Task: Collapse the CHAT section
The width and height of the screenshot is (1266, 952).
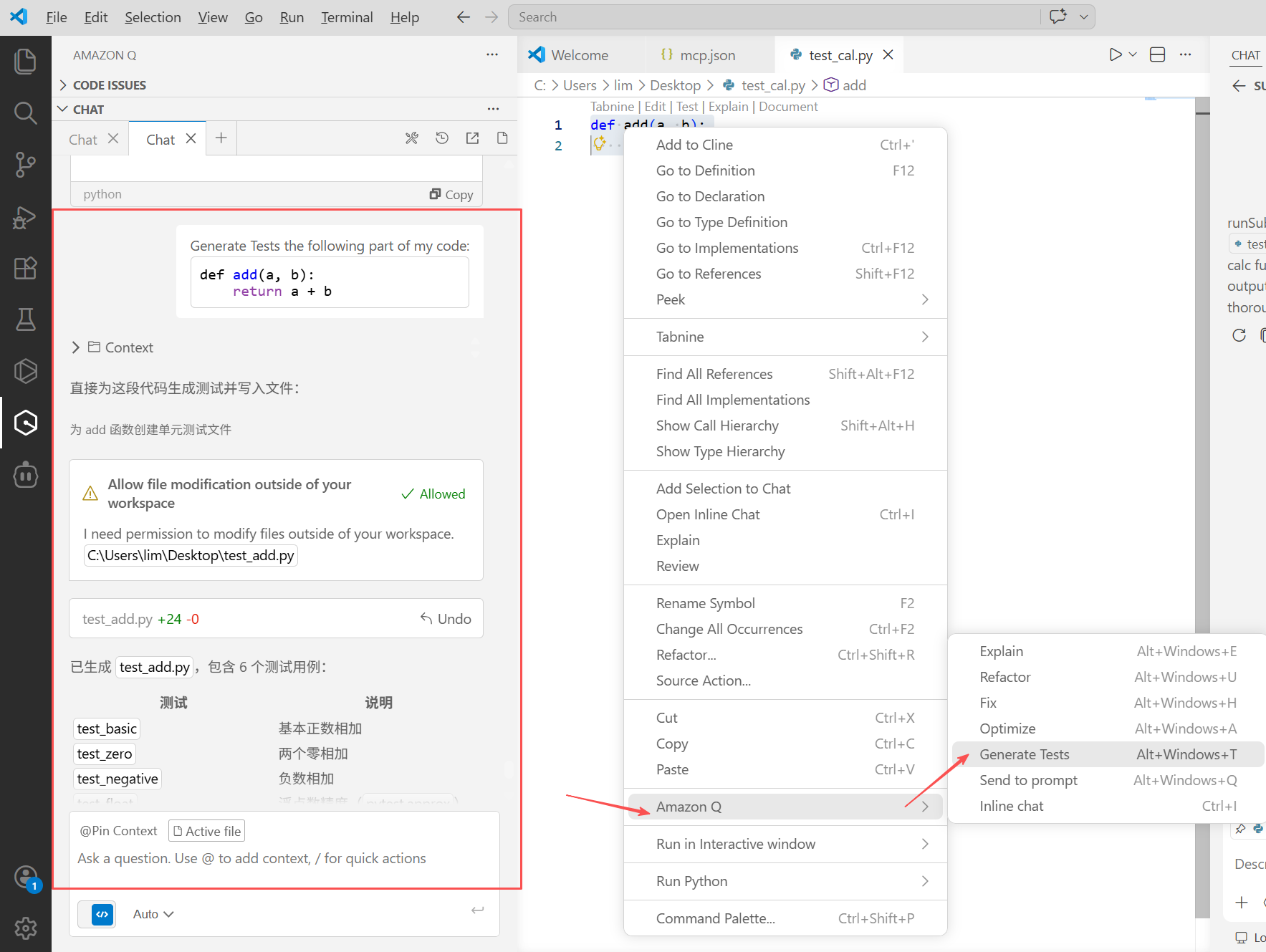Action: point(88,109)
